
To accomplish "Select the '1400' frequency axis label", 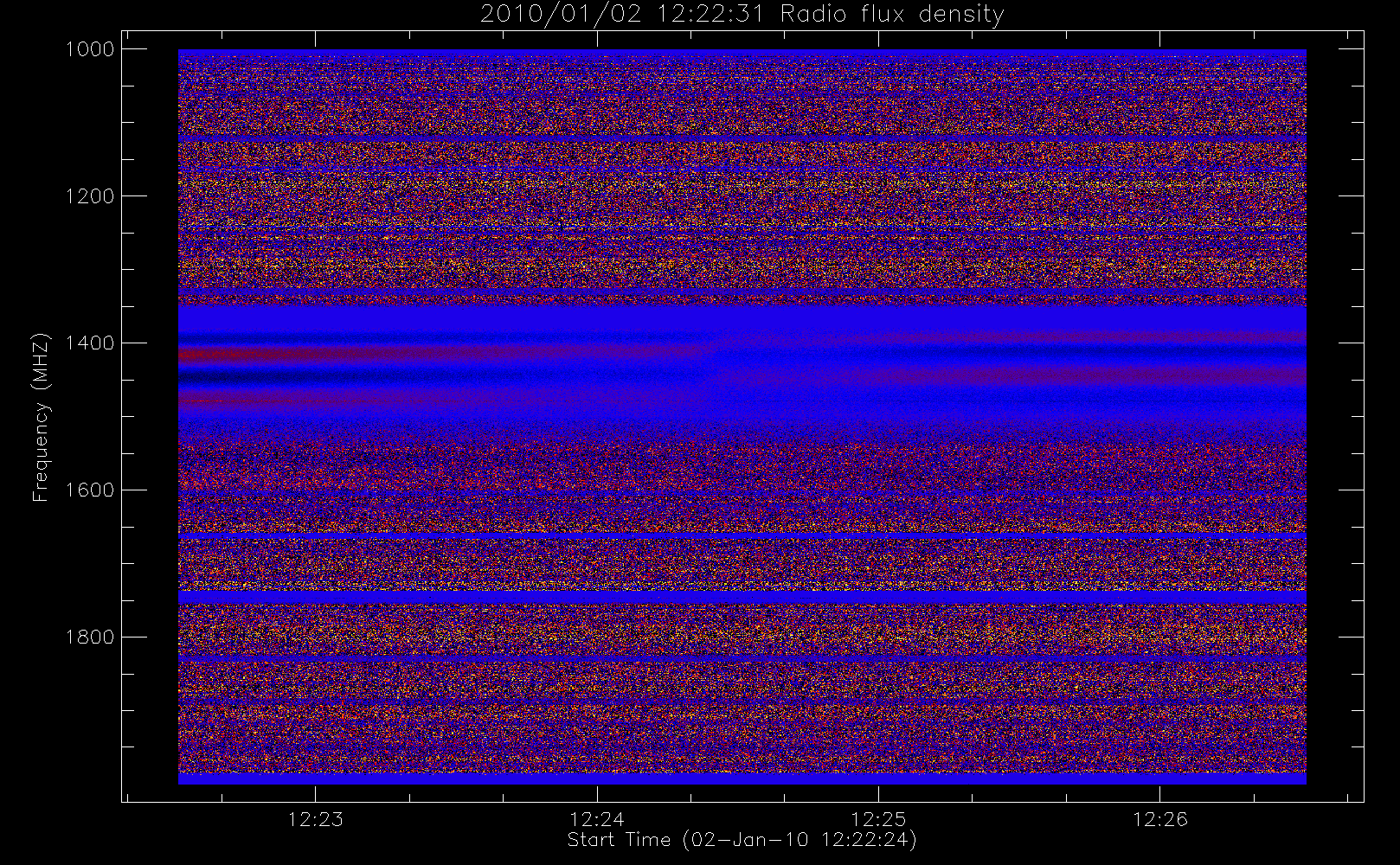I will point(90,343).
